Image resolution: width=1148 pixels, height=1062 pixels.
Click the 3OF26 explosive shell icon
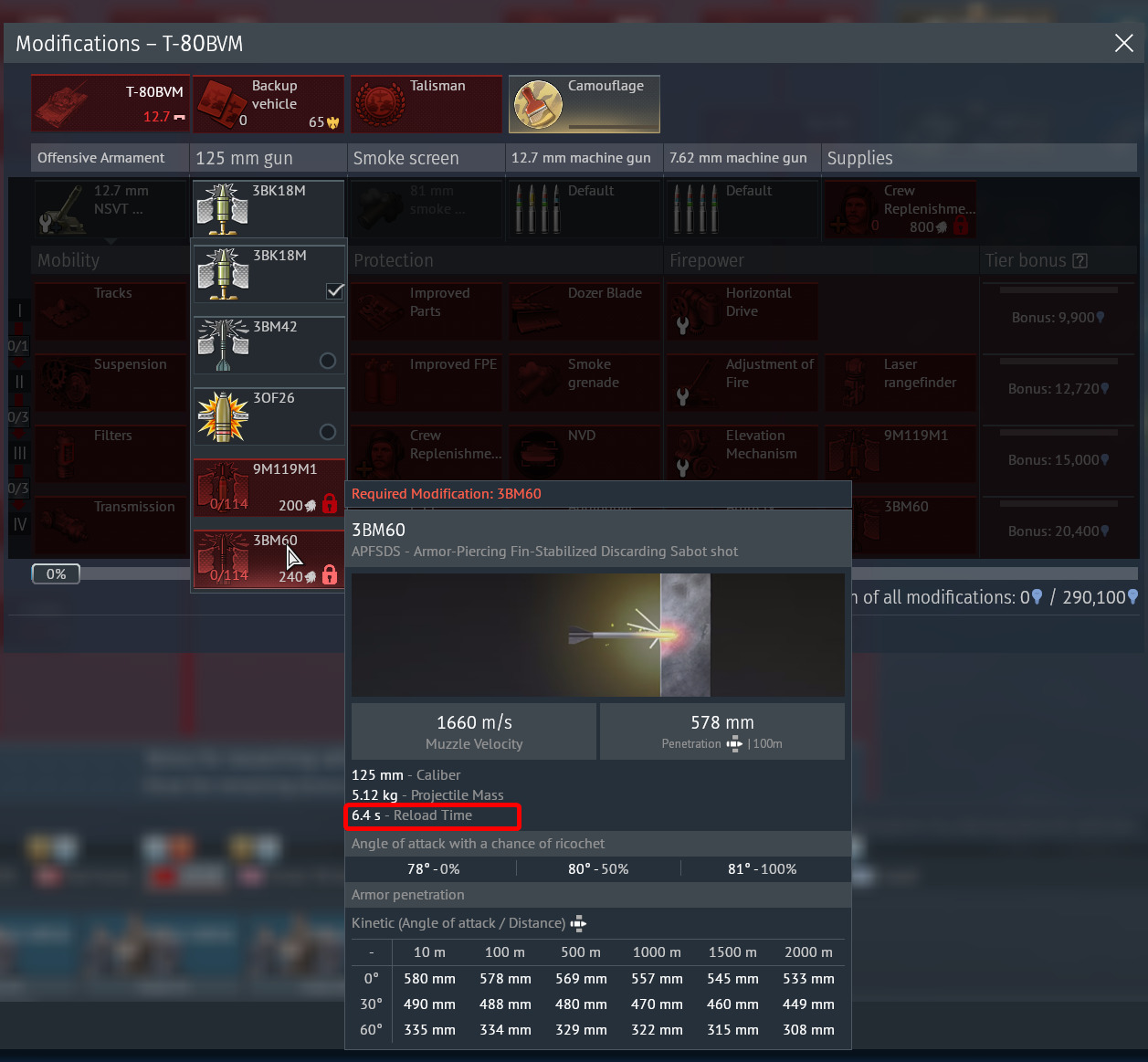tap(223, 417)
